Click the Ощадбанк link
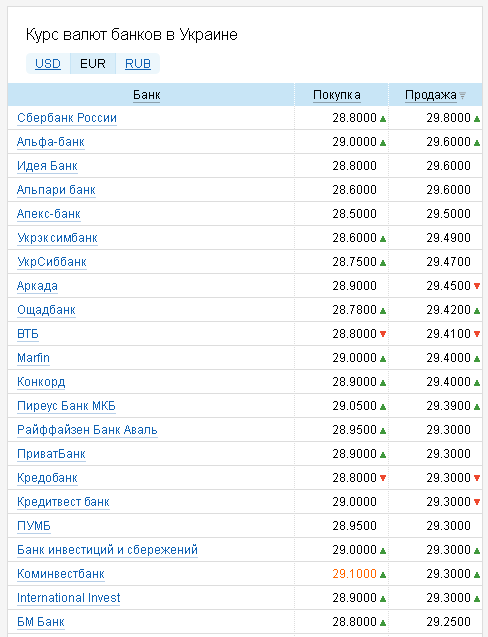The width and height of the screenshot is (488, 637). point(46,310)
